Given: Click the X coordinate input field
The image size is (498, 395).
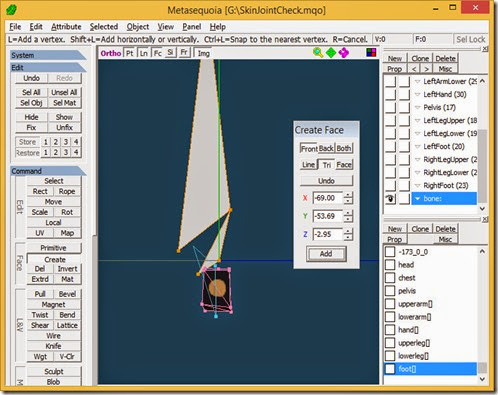Looking at the screenshot, I should pyautogui.click(x=328, y=198).
